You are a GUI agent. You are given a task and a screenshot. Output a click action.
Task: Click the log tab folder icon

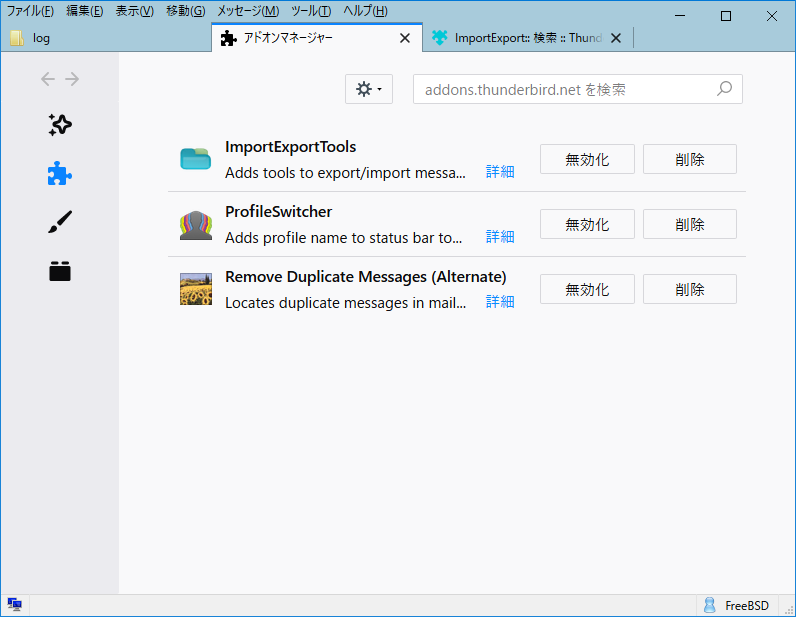17,38
